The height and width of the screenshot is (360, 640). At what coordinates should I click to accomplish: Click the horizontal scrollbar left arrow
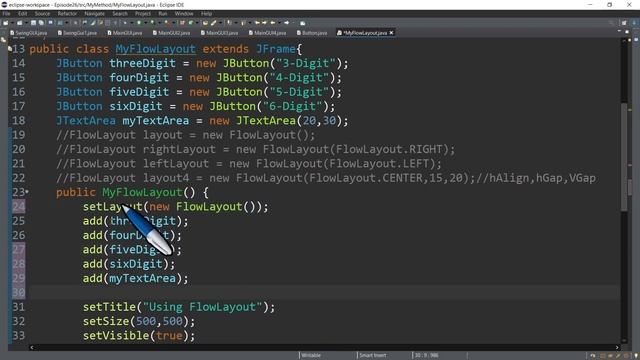32,347
